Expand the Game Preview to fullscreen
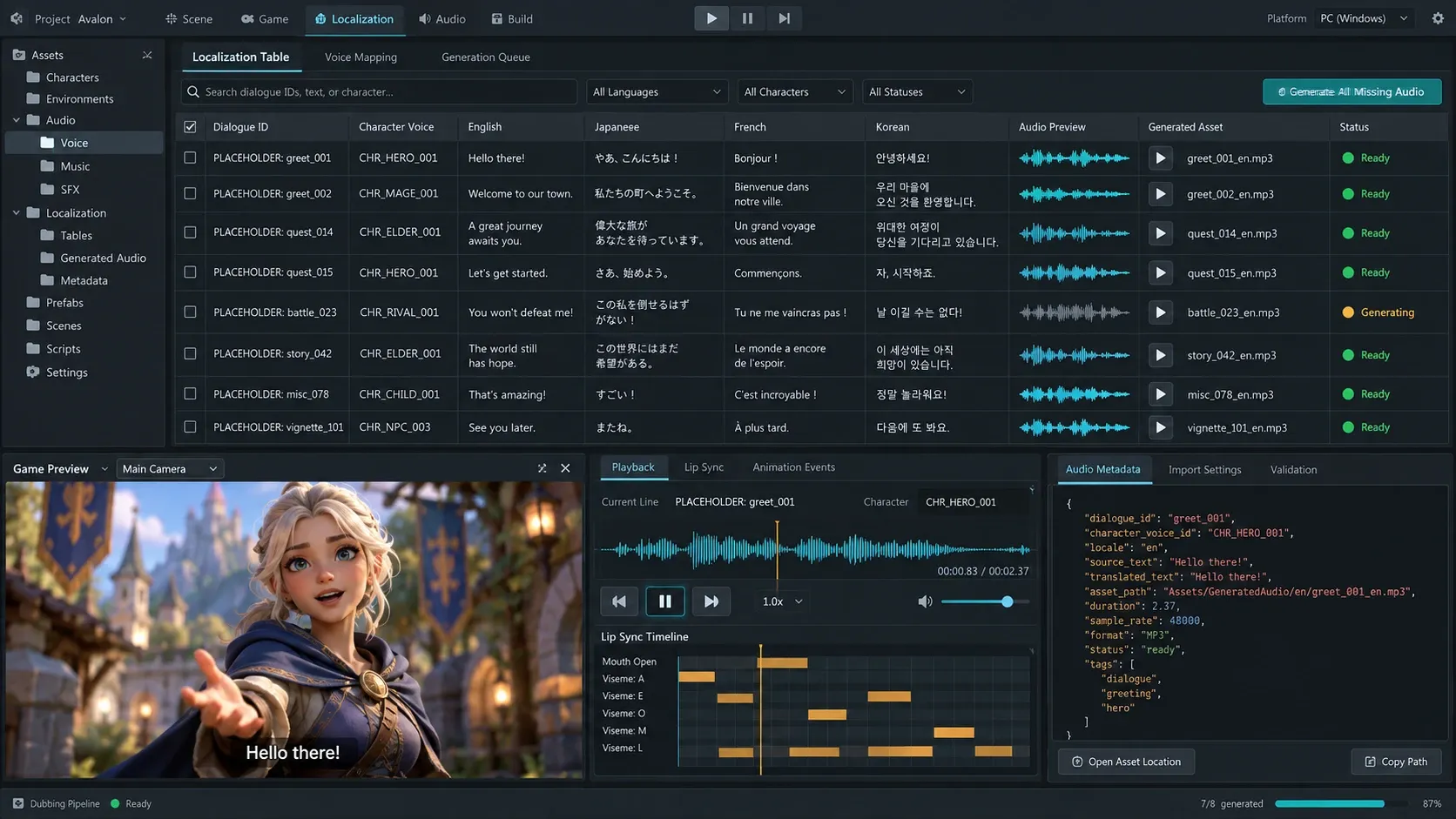Image resolution: width=1456 pixels, height=819 pixels. 543,468
